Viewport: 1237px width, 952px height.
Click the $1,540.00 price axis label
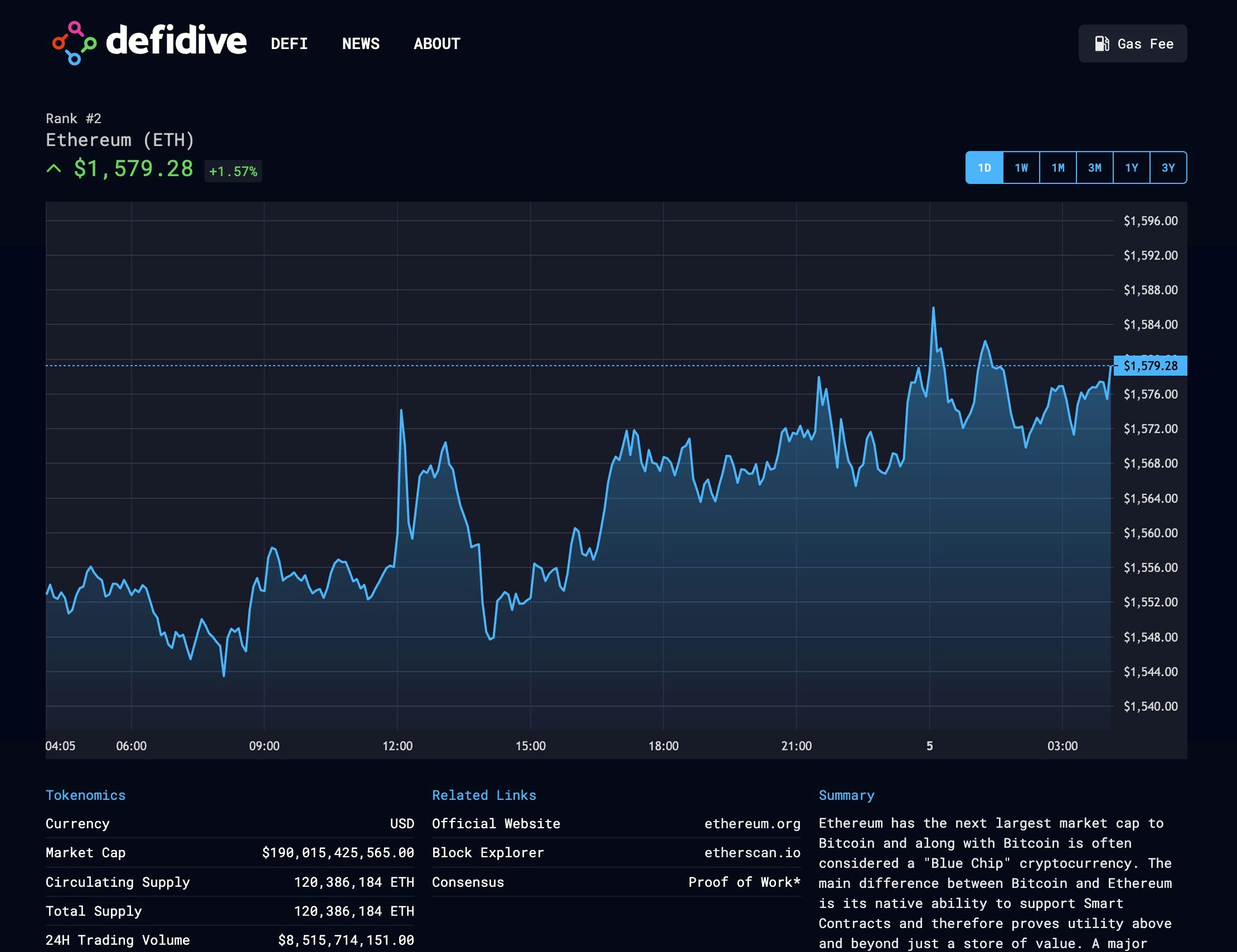[1151, 706]
